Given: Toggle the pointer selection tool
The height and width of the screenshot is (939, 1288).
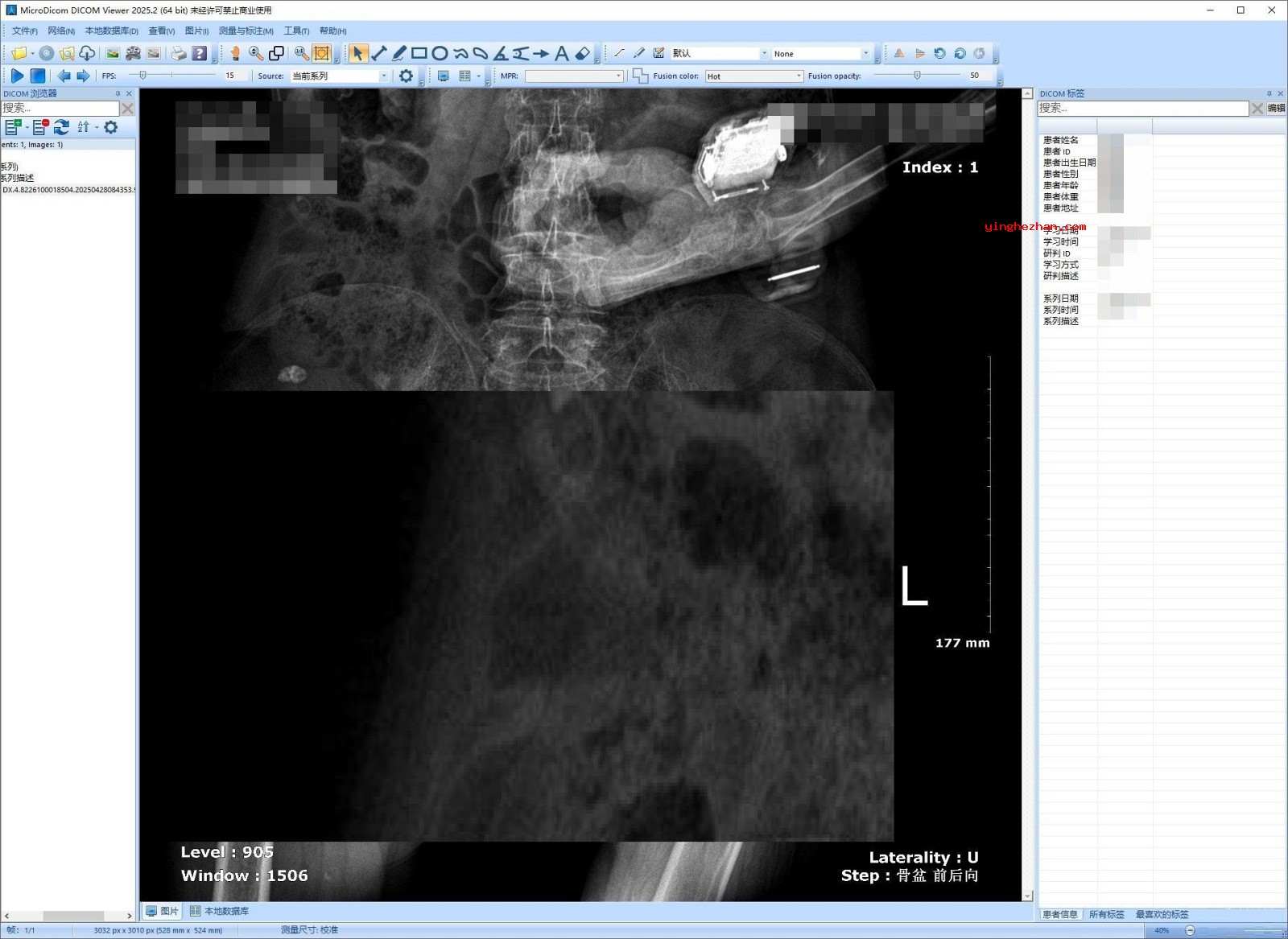Looking at the screenshot, I should [357, 54].
